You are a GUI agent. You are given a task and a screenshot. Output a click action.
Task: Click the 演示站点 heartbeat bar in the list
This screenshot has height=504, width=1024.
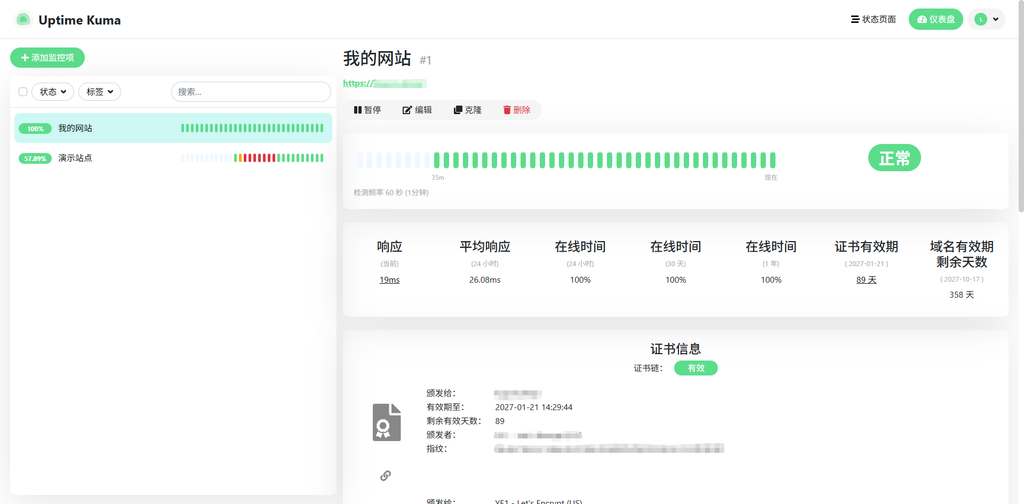point(252,158)
